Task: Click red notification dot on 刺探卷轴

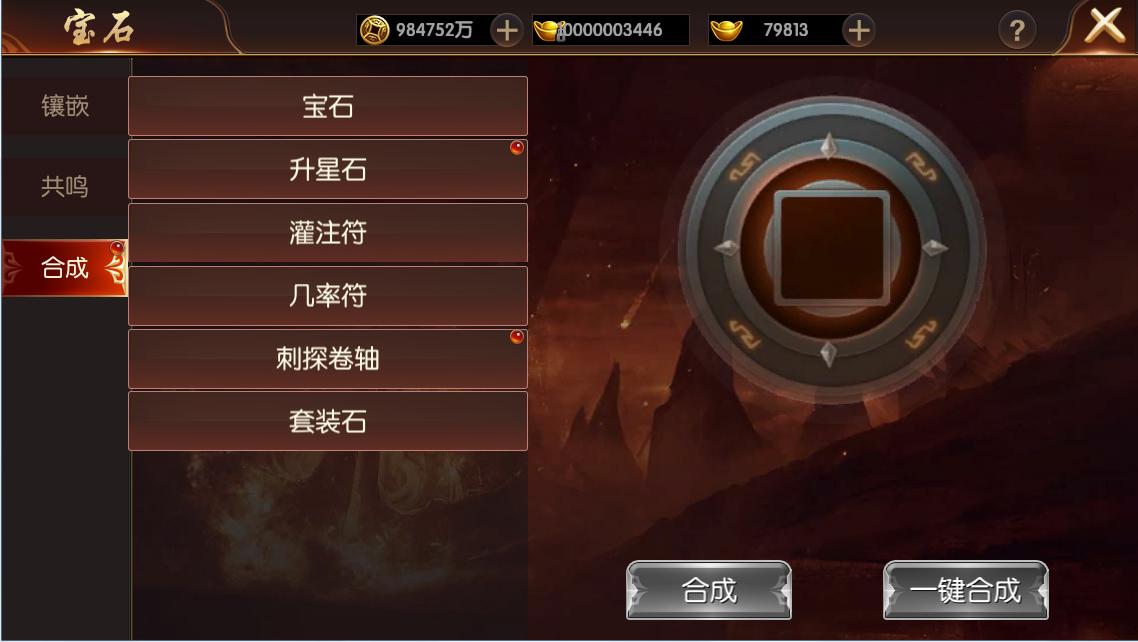Action: point(517,337)
